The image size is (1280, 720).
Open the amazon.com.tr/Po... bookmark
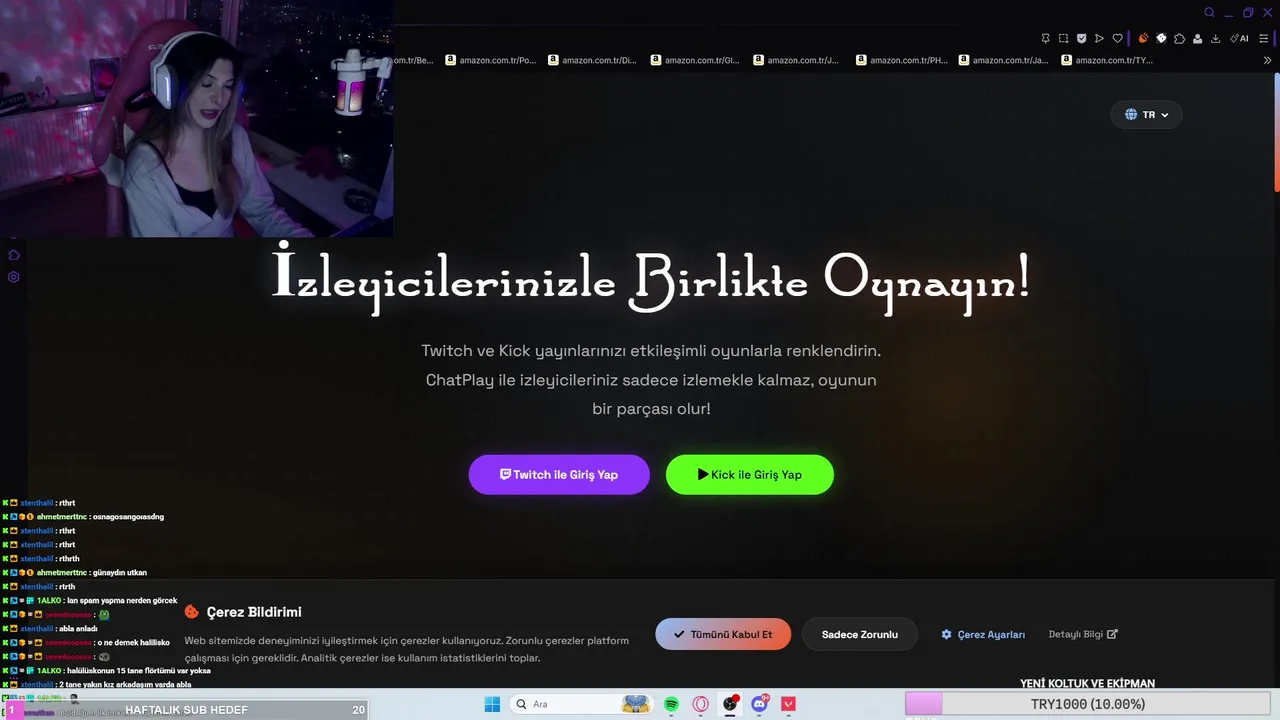[x=491, y=60]
